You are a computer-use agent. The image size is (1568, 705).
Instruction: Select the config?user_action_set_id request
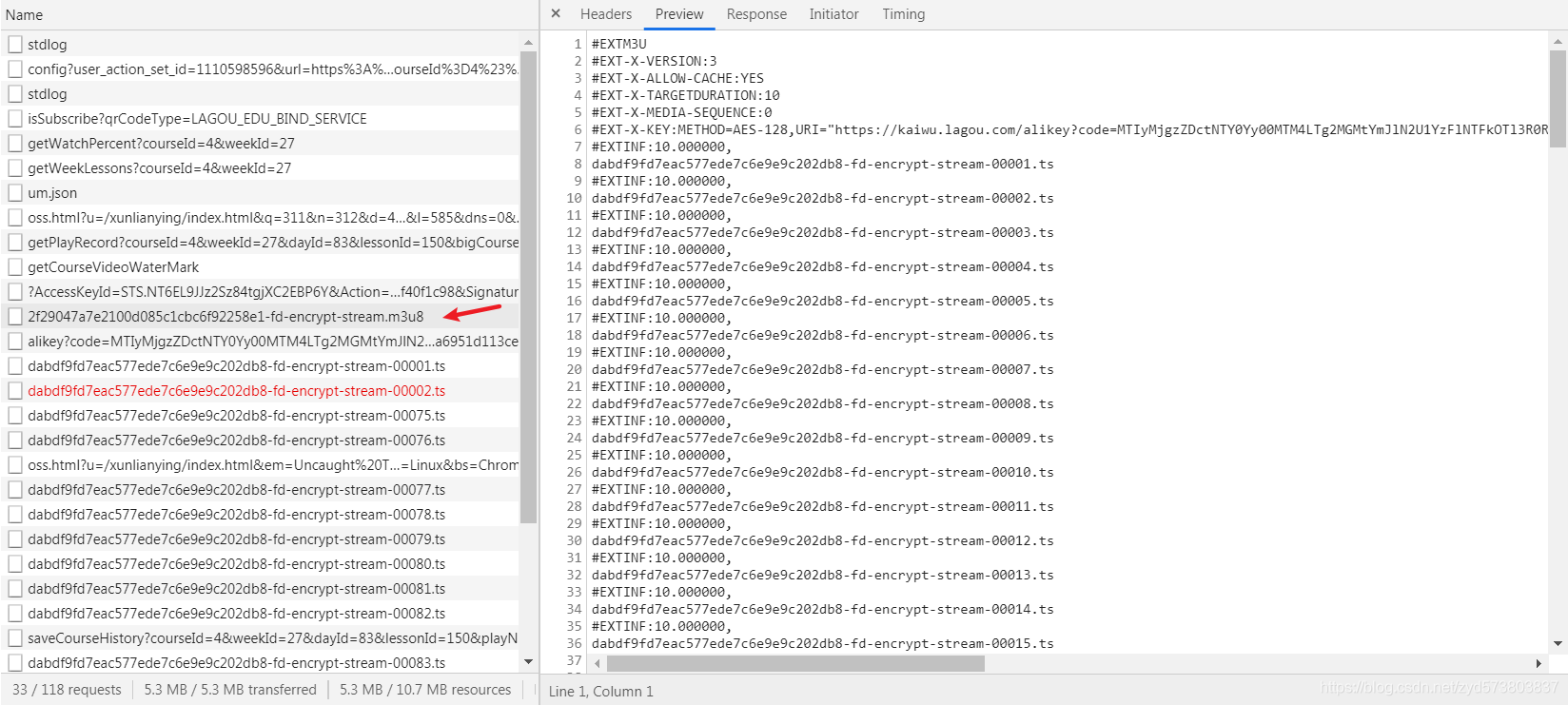pyautogui.click(x=260, y=69)
